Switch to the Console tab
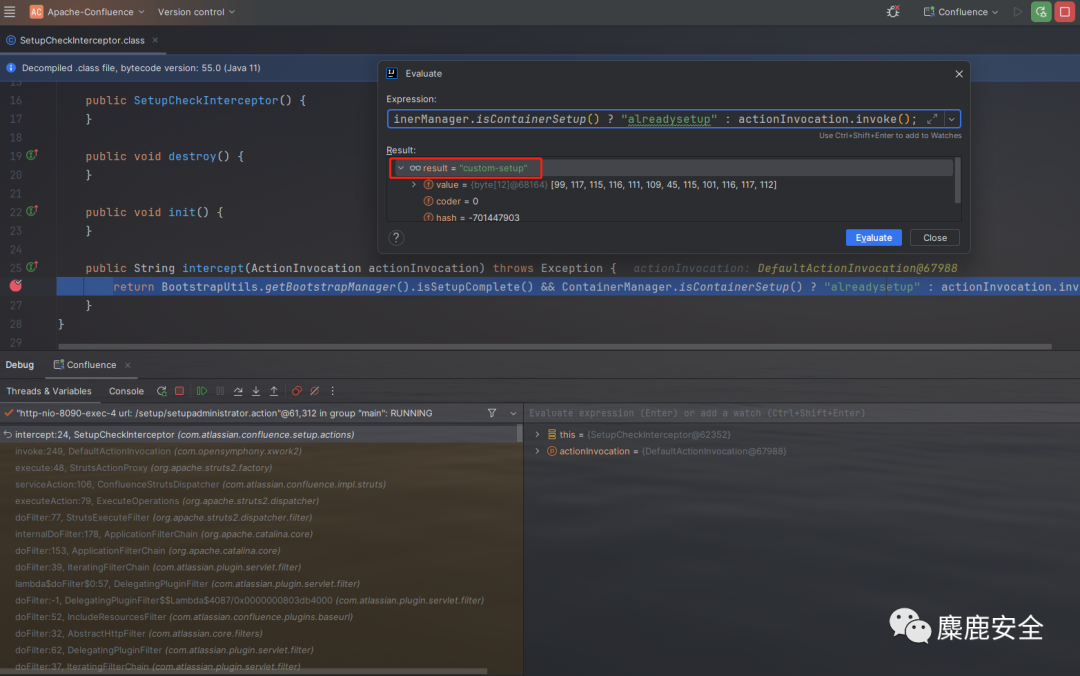Viewport: 1080px width, 676px height. pyautogui.click(x=126, y=391)
